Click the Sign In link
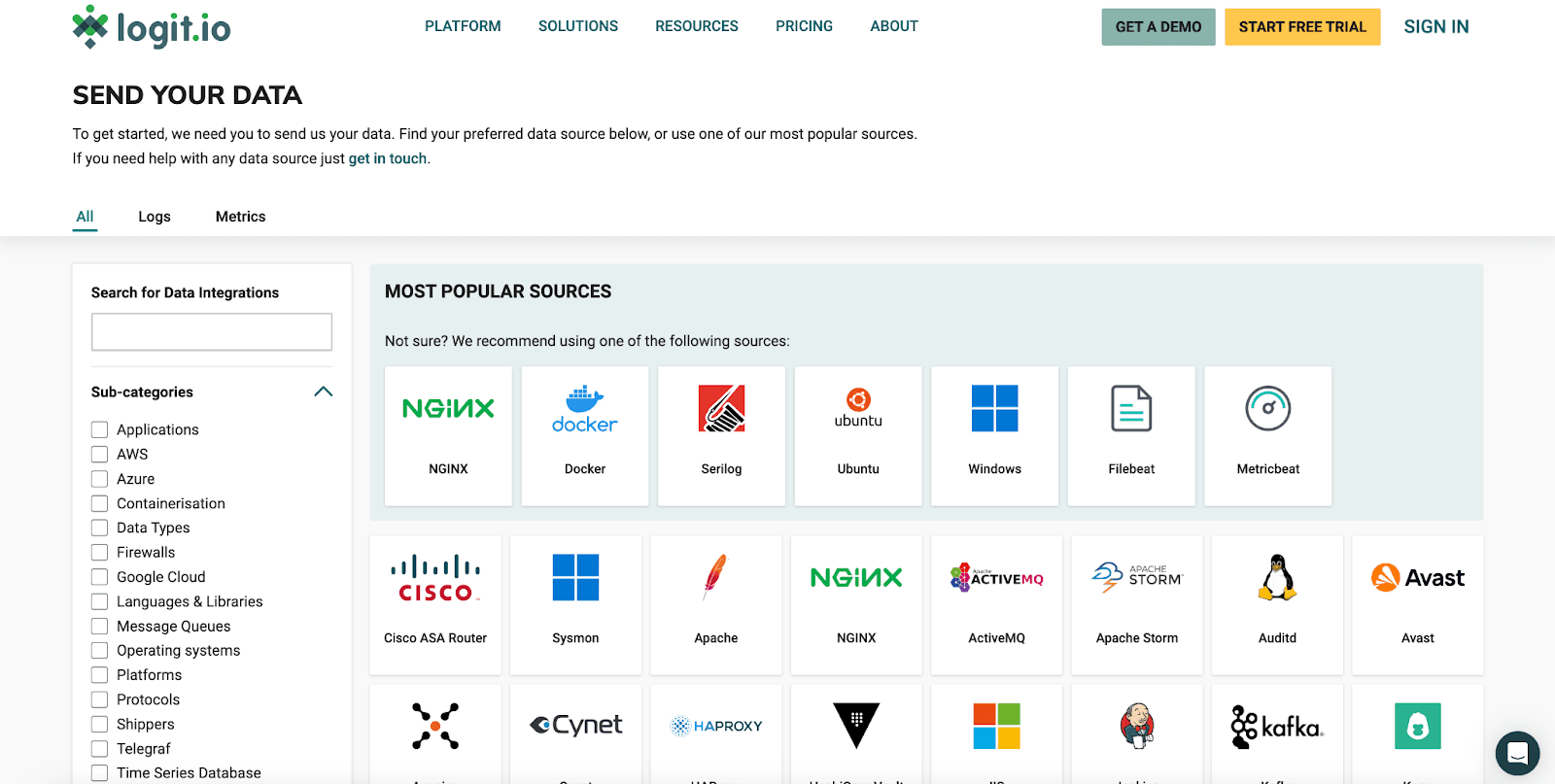This screenshot has width=1555, height=784. click(x=1436, y=27)
